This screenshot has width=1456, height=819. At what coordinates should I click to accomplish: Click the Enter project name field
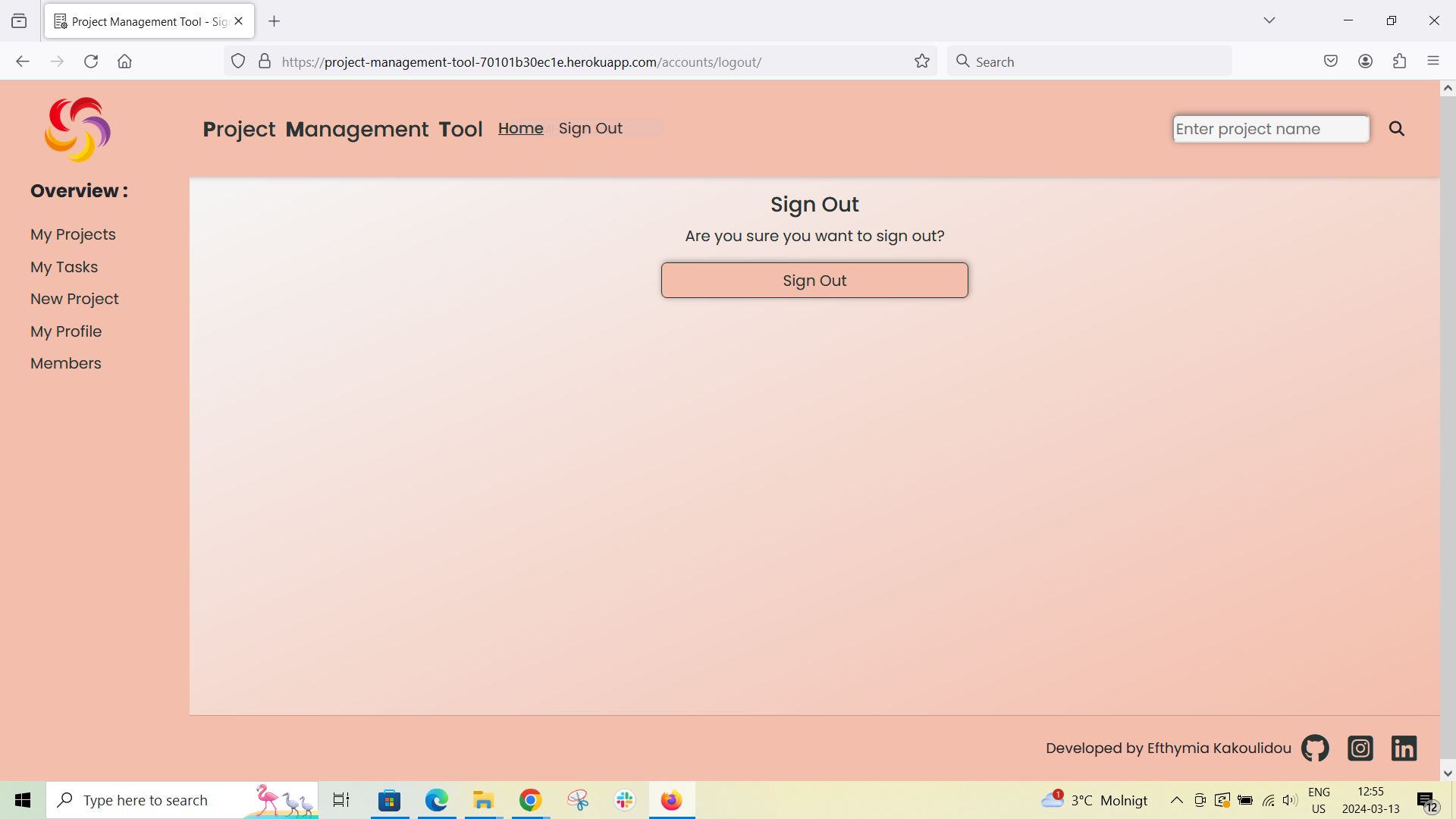1270,128
